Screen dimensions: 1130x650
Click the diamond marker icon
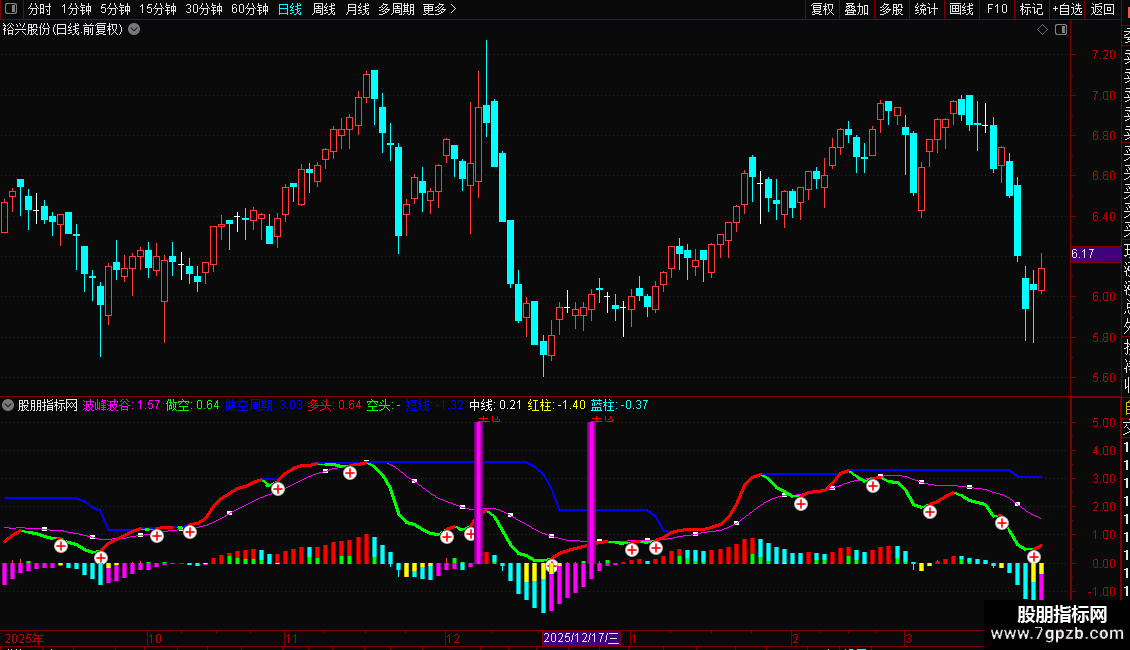coord(1042,30)
